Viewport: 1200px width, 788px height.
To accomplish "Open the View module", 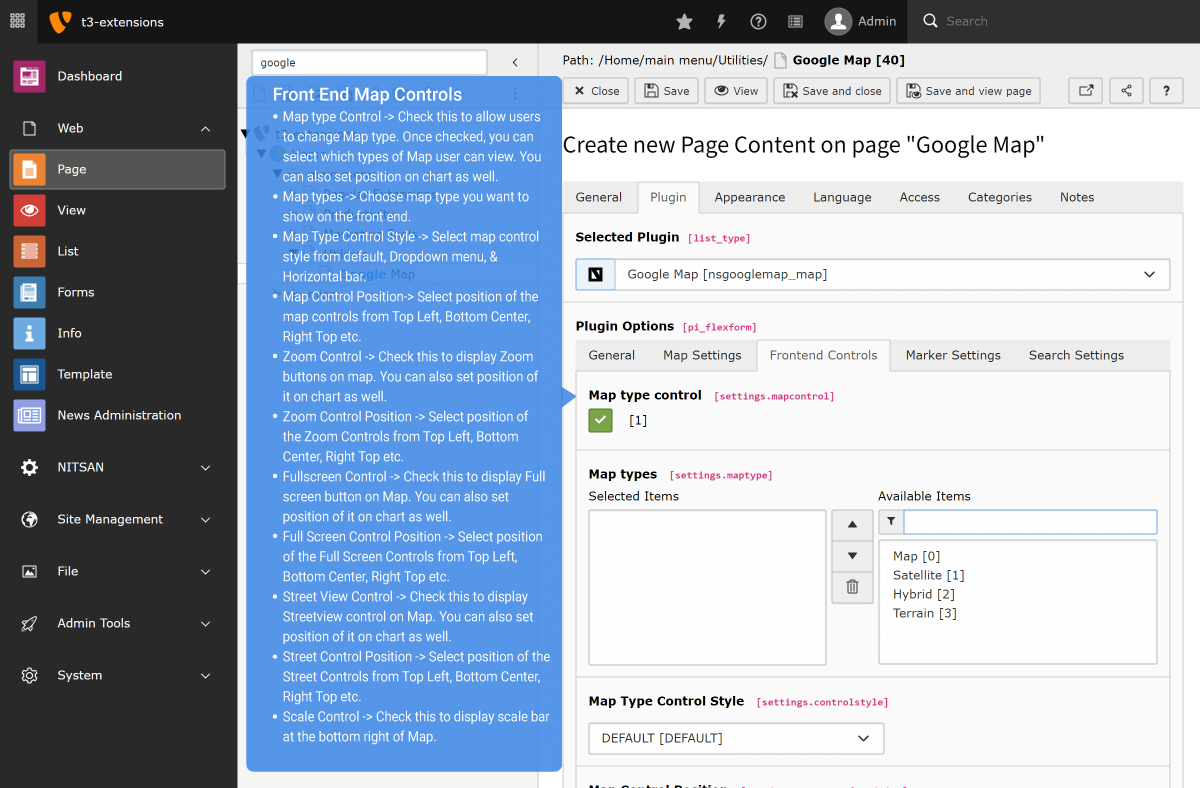I will 118,210.
